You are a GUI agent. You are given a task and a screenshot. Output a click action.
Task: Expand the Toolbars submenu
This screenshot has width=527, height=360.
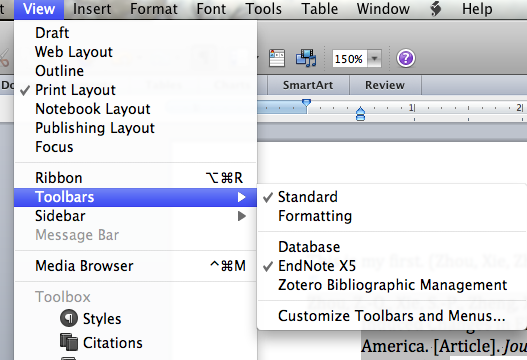click(135, 197)
